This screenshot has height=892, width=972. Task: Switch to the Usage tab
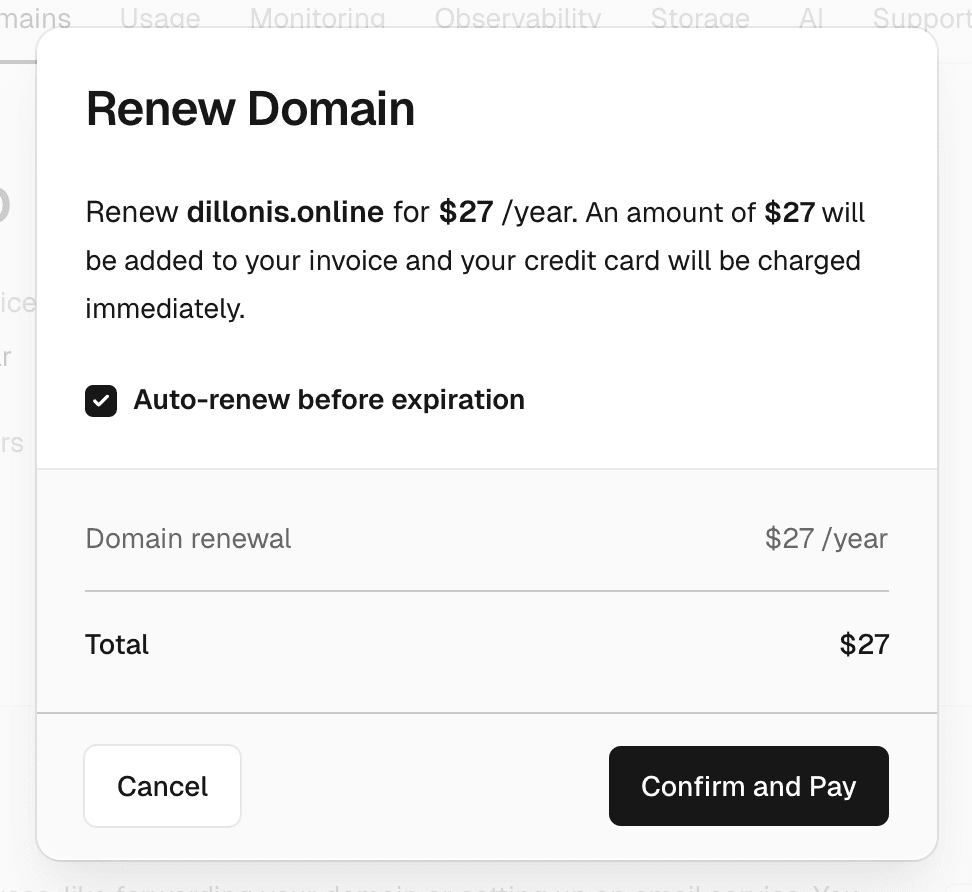click(x=160, y=17)
